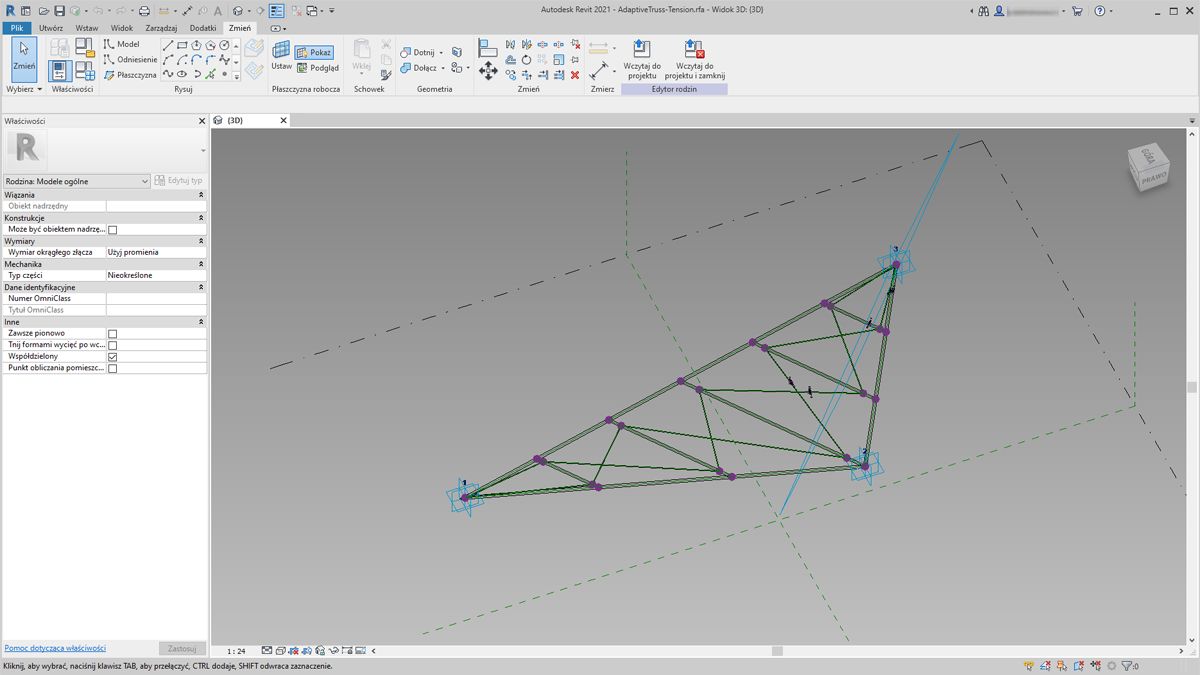Click the Dołącz join geometry tool
1200x675 pixels.
422,68
